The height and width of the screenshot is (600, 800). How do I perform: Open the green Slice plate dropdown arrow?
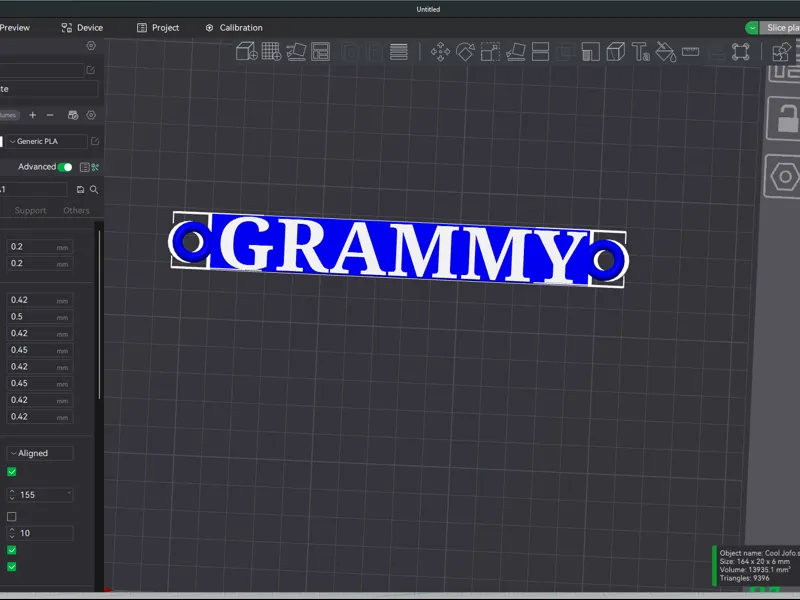(752, 28)
